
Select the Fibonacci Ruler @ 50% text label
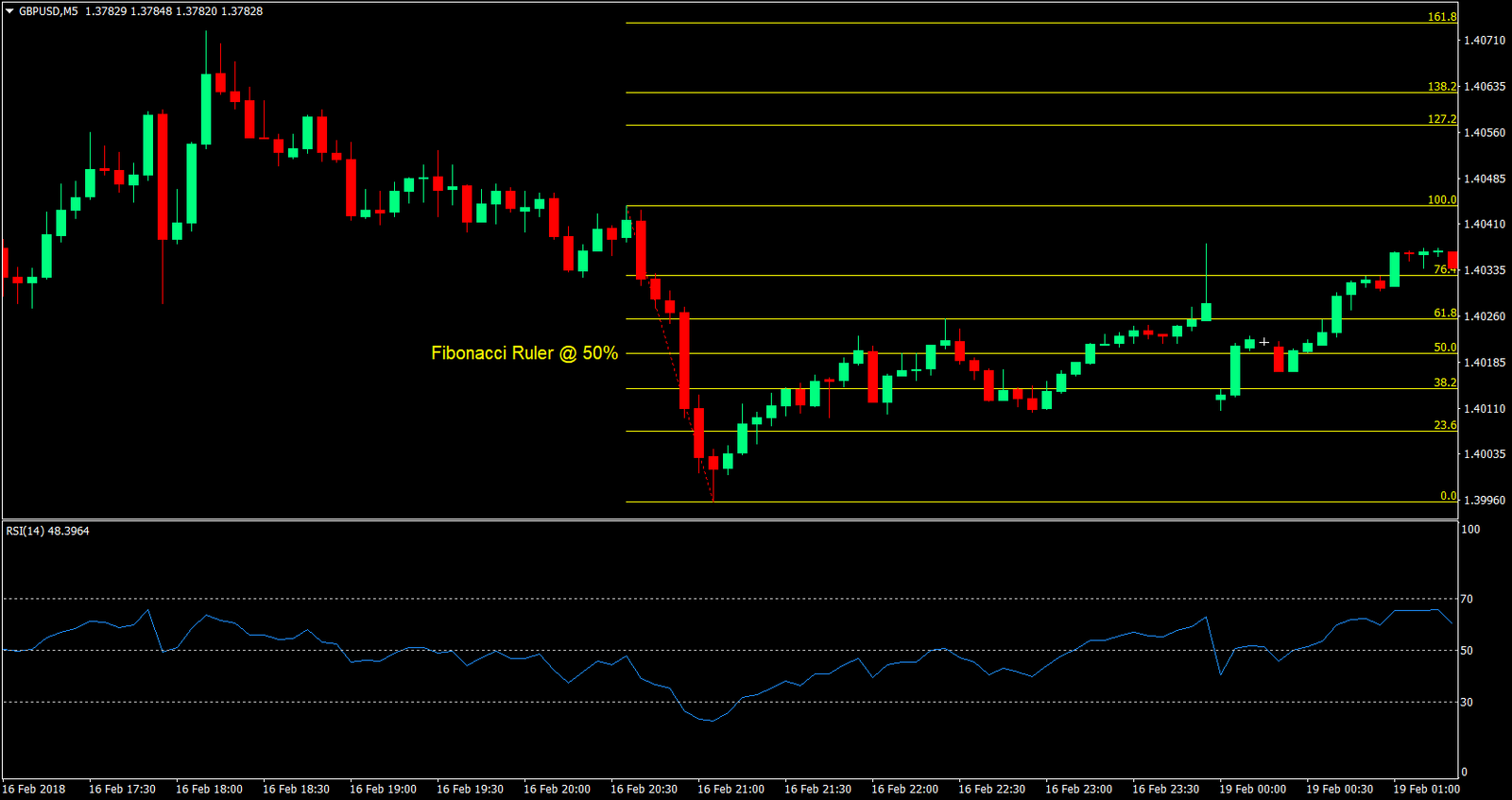[x=524, y=353]
